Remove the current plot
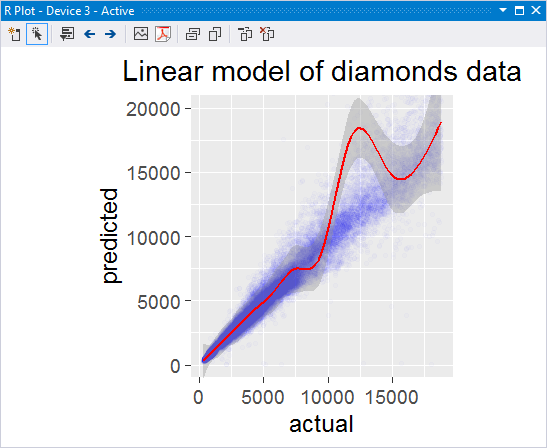This screenshot has height=448, width=547. point(245,34)
